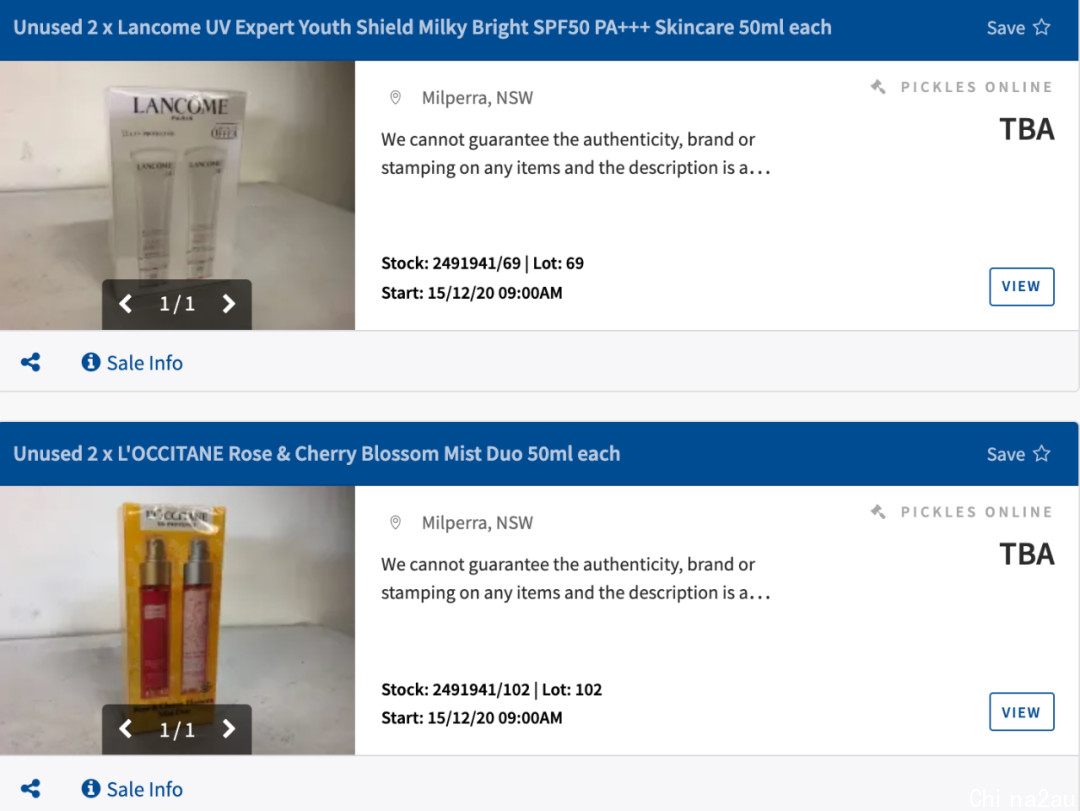Click the location pin icon for L'OCCITANE listing
The width and height of the screenshot is (1080, 811).
(x=395, y=523)
